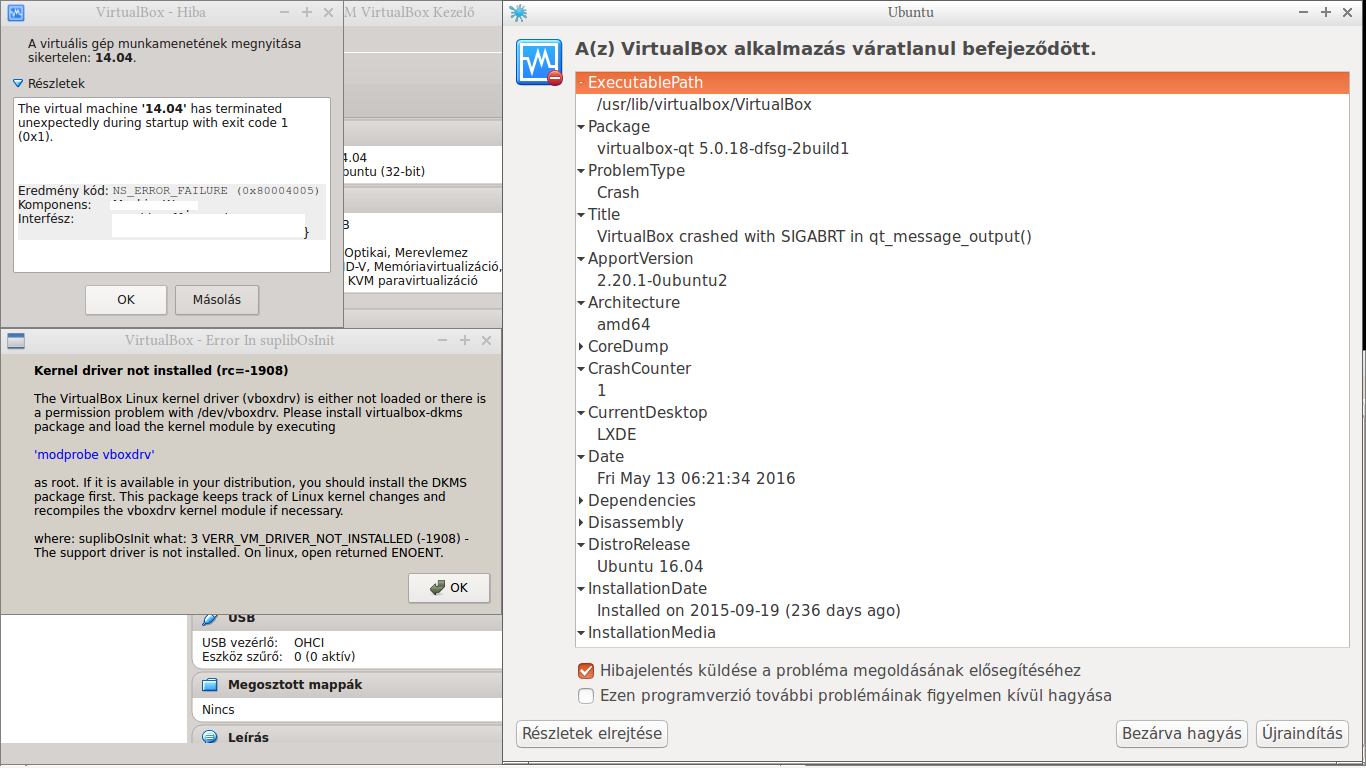Click the Újraindítás button
1366x768 pixels.
tap(1302, 733)
